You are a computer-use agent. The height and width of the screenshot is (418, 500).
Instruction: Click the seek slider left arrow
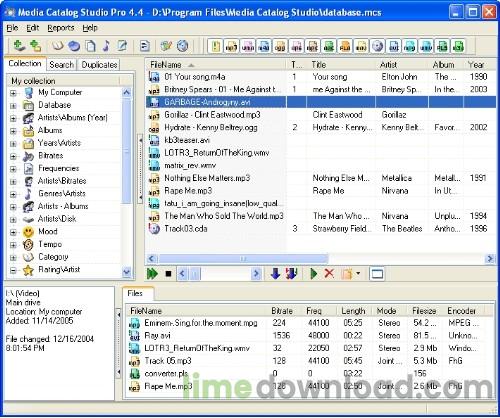point(182,274)
